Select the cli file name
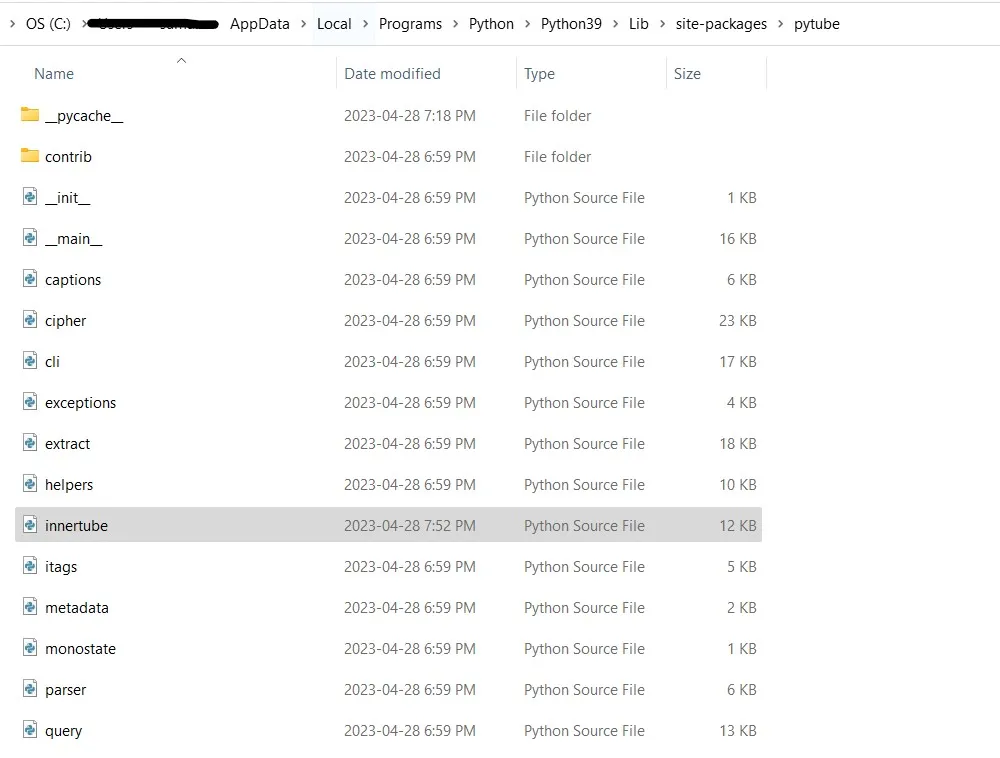 pyautogui.click(x=52, y=361)
